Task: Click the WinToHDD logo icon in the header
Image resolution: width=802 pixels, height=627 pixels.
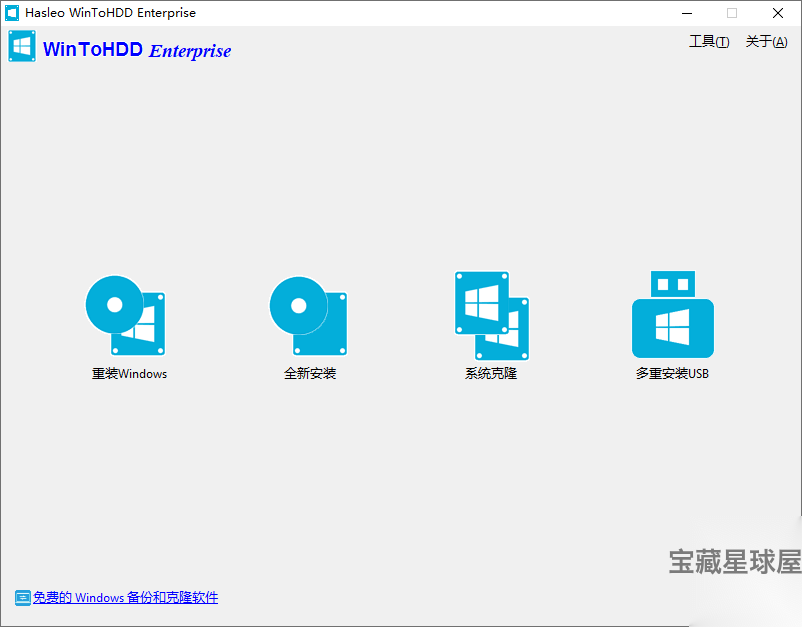Action: (22, 46)
